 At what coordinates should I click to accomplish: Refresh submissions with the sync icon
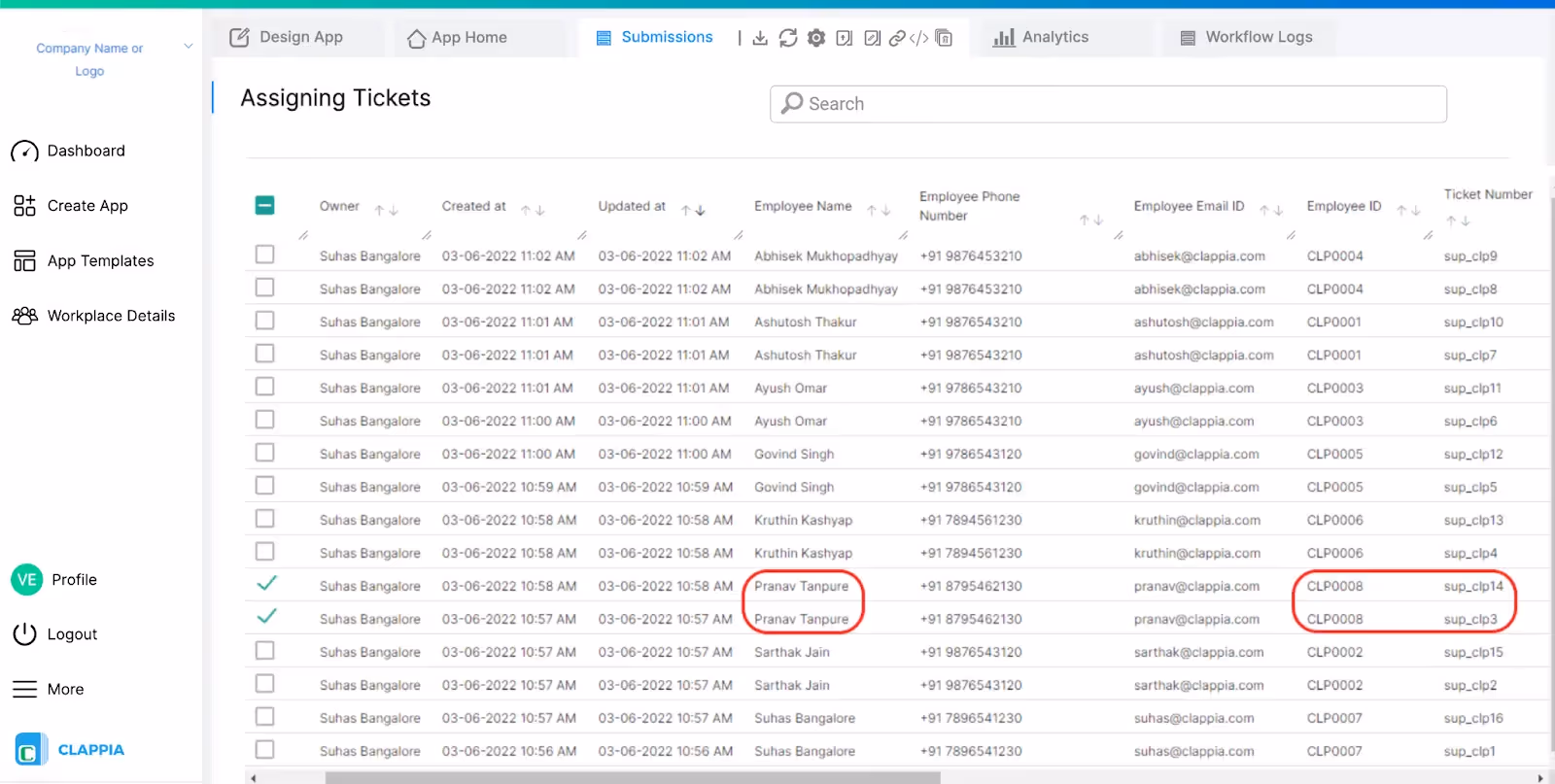click(x=788, y=38)
